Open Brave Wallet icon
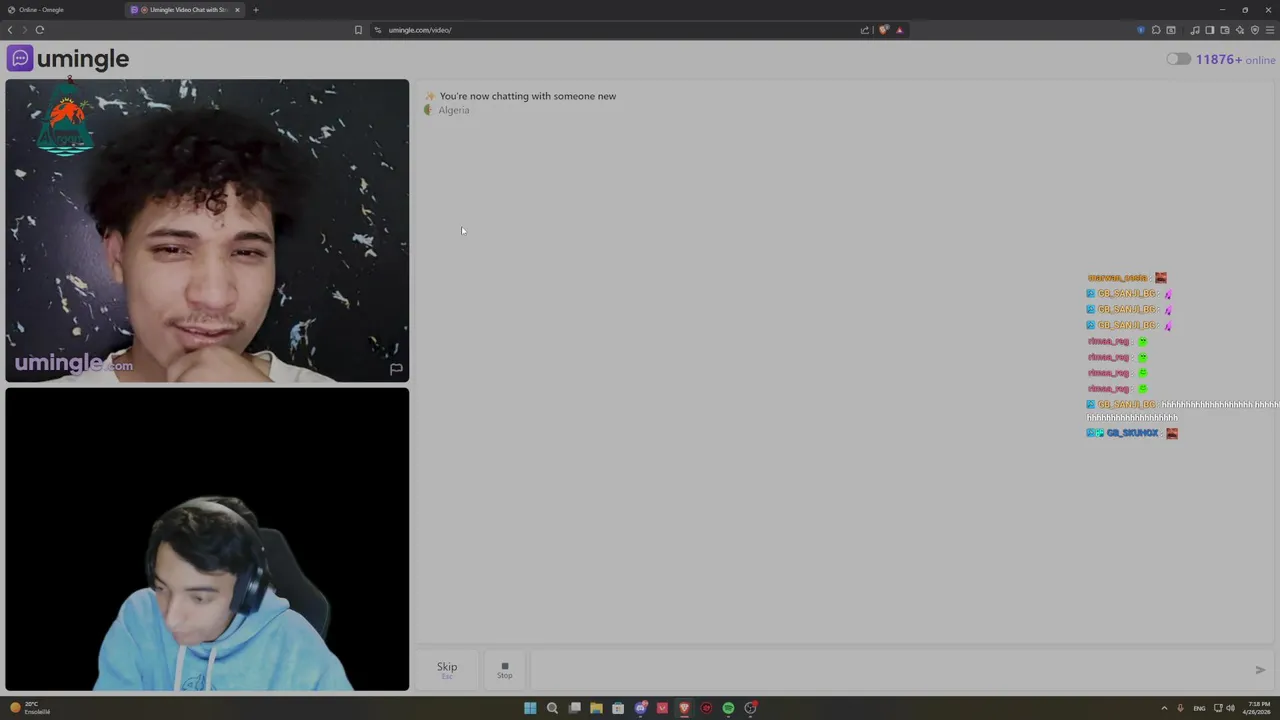The width and height of the screenshot is (1280, 720). [x=1225, y=30]
